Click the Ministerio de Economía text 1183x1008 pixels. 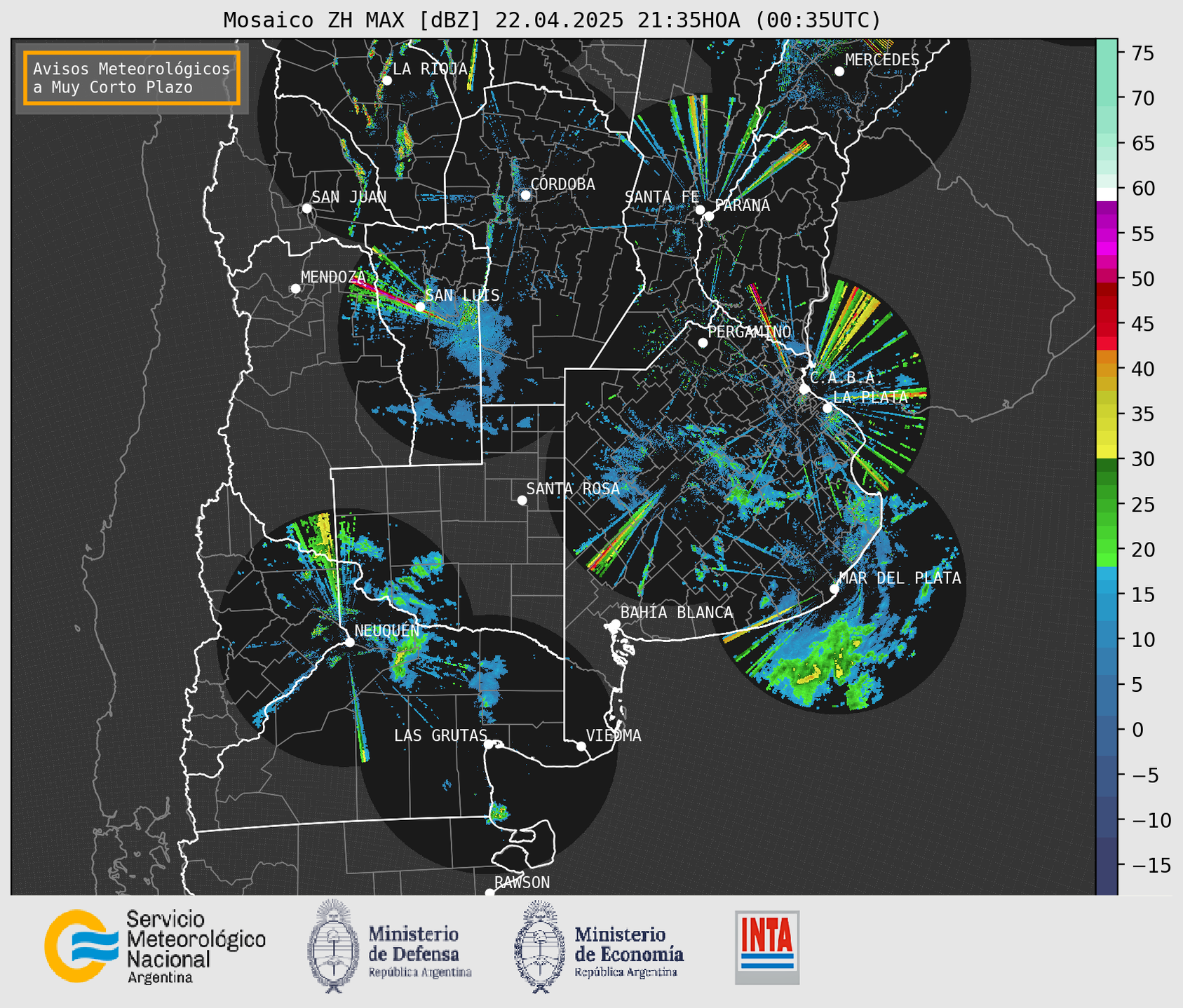click(x=629, y=952)
